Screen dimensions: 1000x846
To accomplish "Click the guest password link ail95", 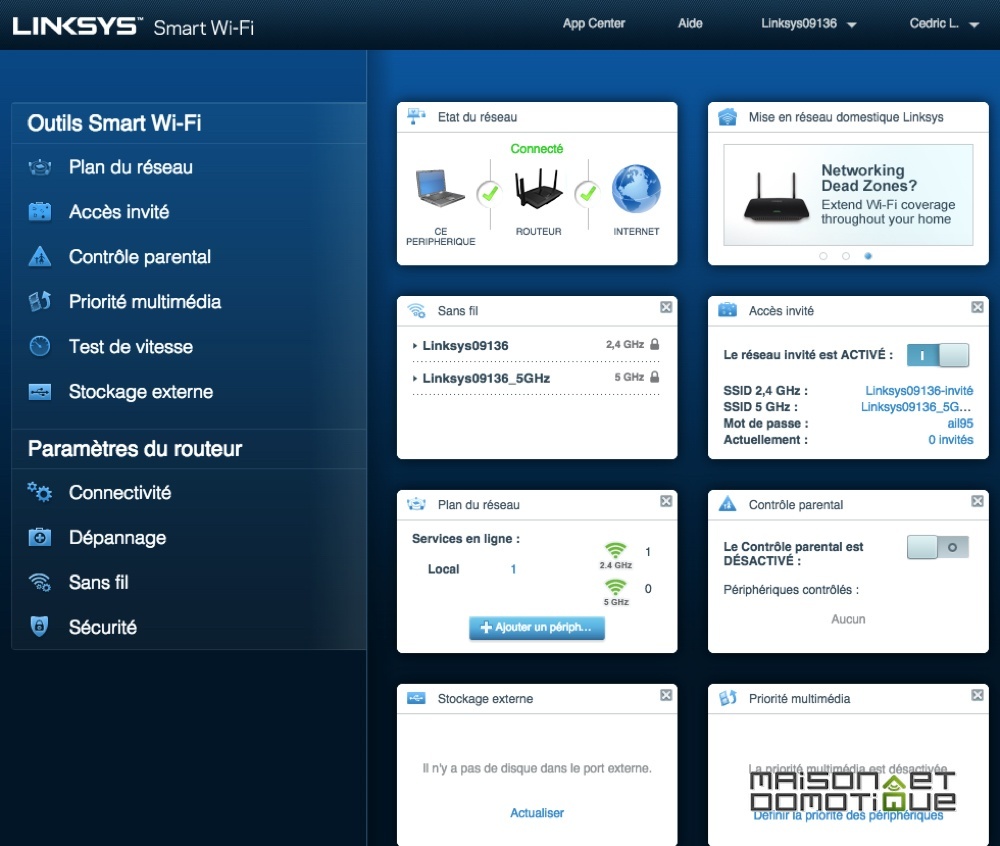I will [x=960, y=423].
